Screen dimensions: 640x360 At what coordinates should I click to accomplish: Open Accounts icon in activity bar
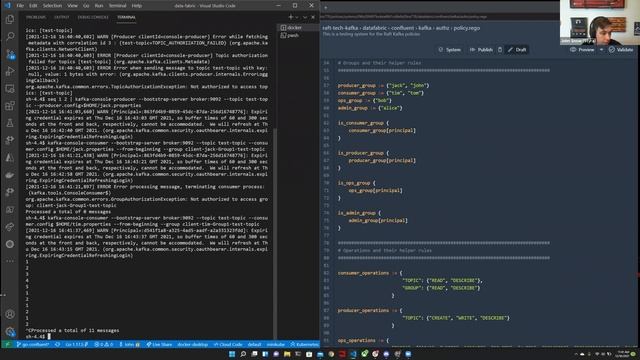10,314
